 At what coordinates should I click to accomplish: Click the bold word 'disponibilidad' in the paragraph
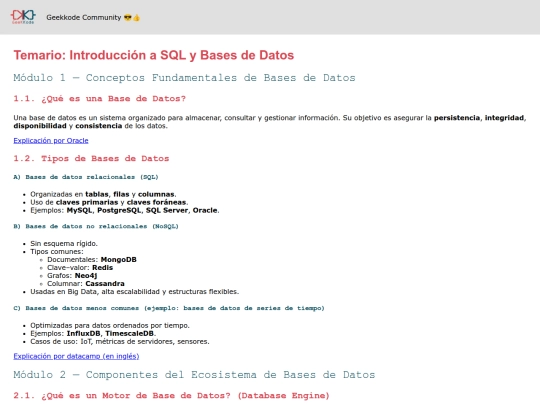(x=40, y=126)
